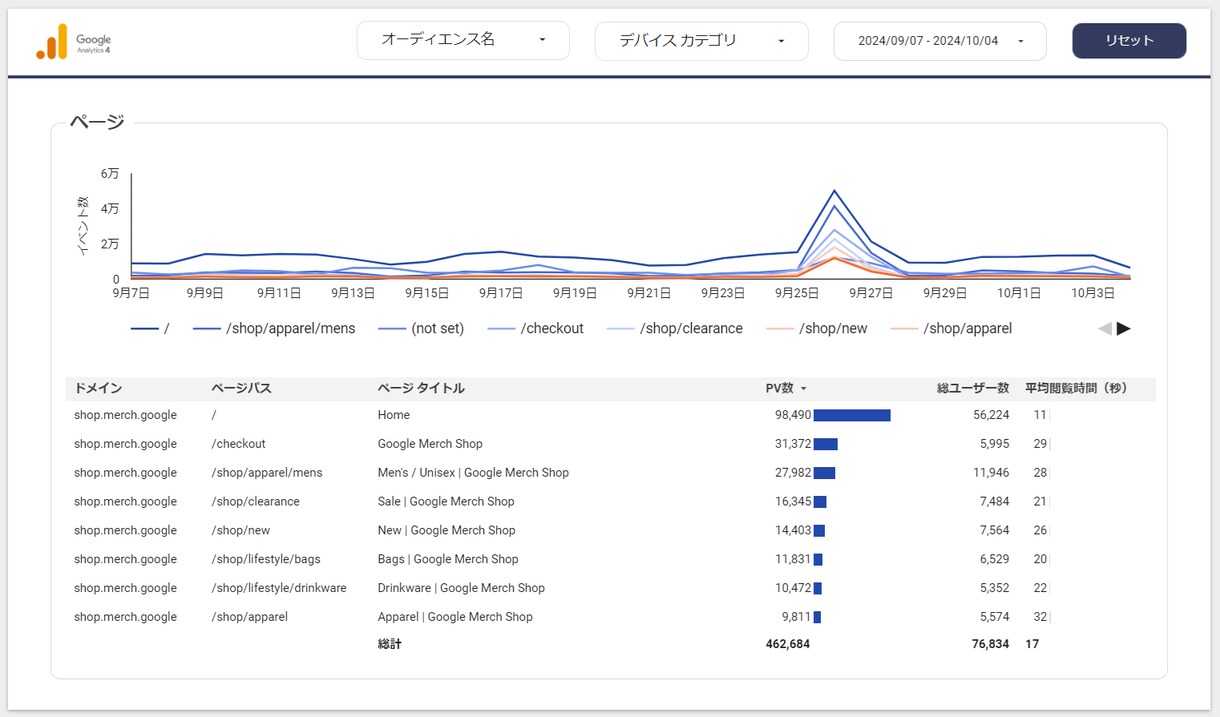Click the 9月25日 x-axis label
The image size is (1220, 717).
(x=797, y=293)
